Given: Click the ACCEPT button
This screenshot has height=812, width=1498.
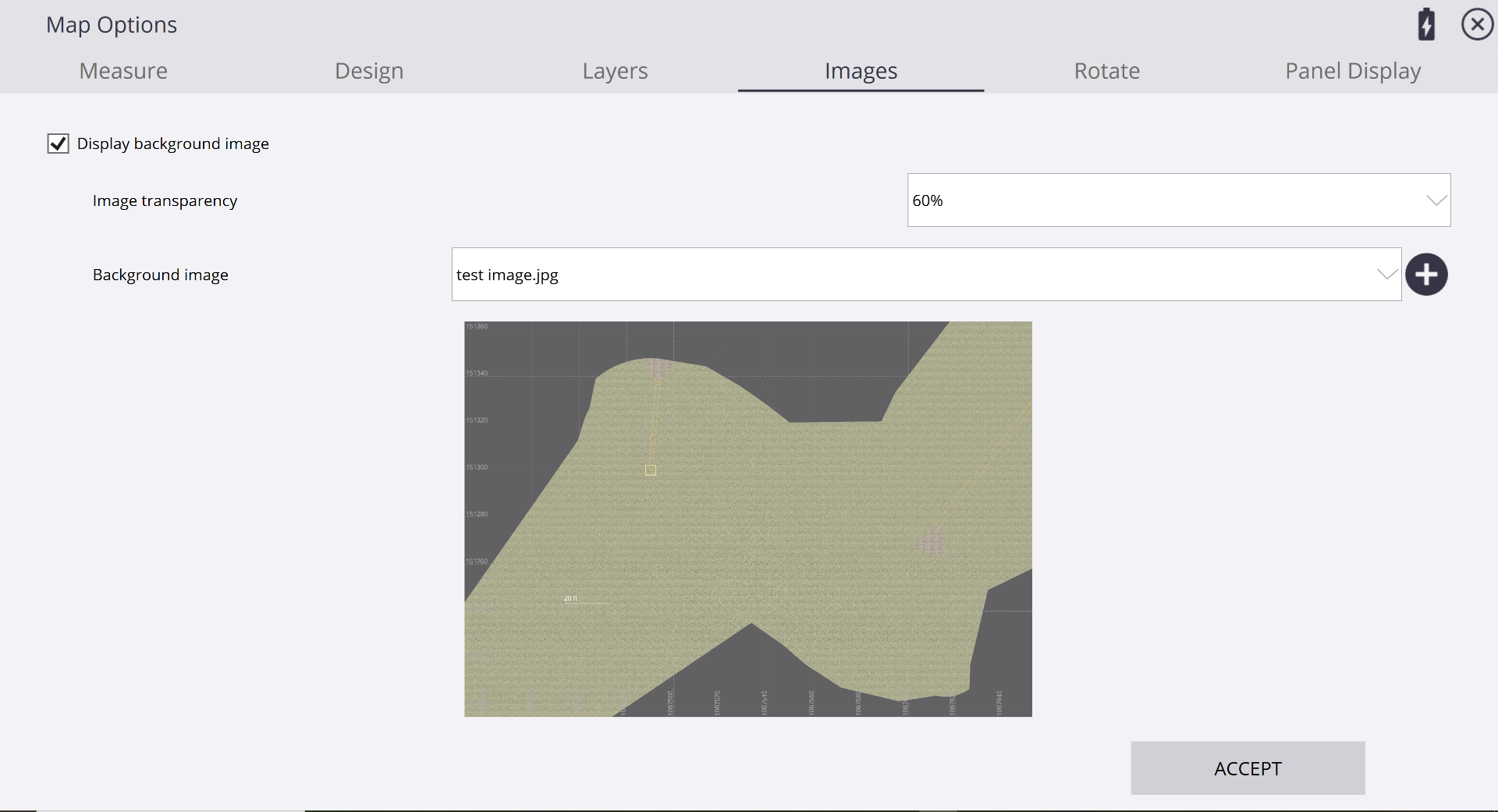Looking at the screenshot, I should 1247,768.
